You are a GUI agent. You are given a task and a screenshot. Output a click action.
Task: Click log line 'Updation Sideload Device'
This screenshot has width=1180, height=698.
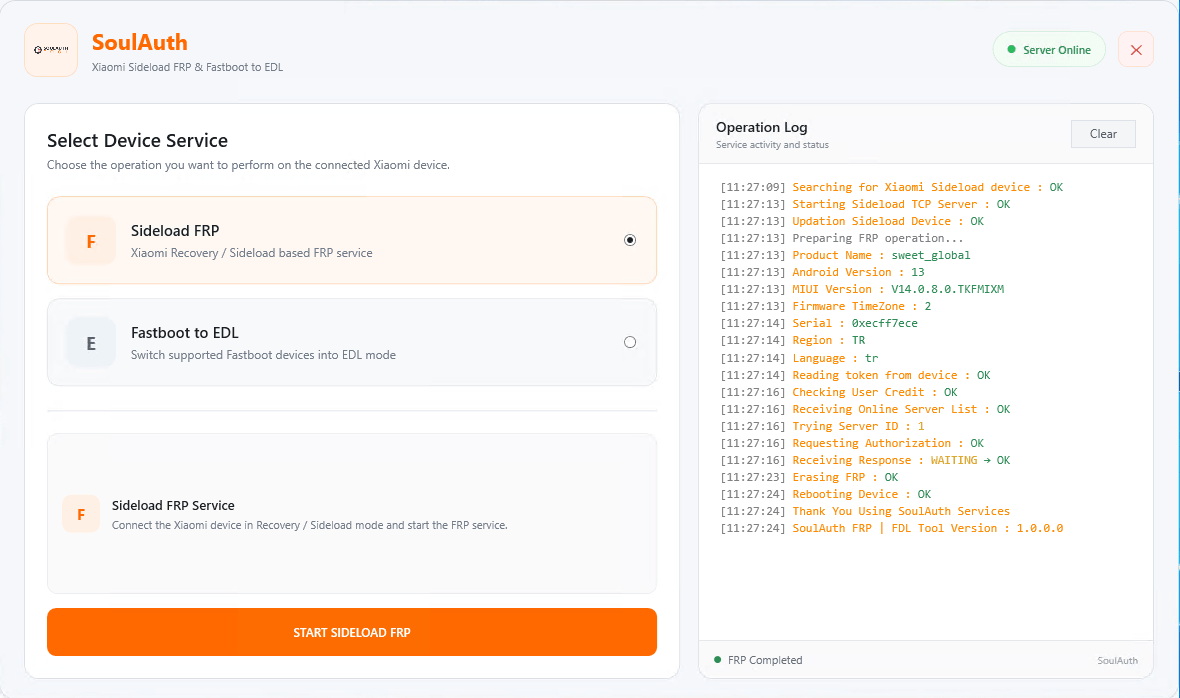(x=852, y=221)
